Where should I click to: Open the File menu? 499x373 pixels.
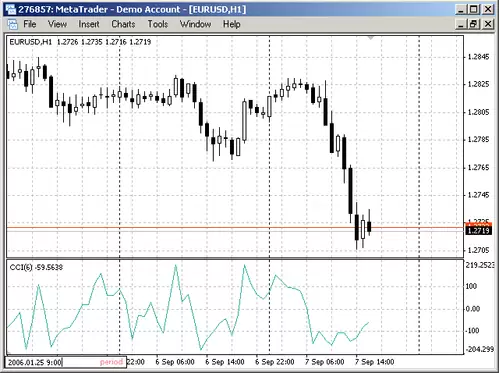coord(29,24)
